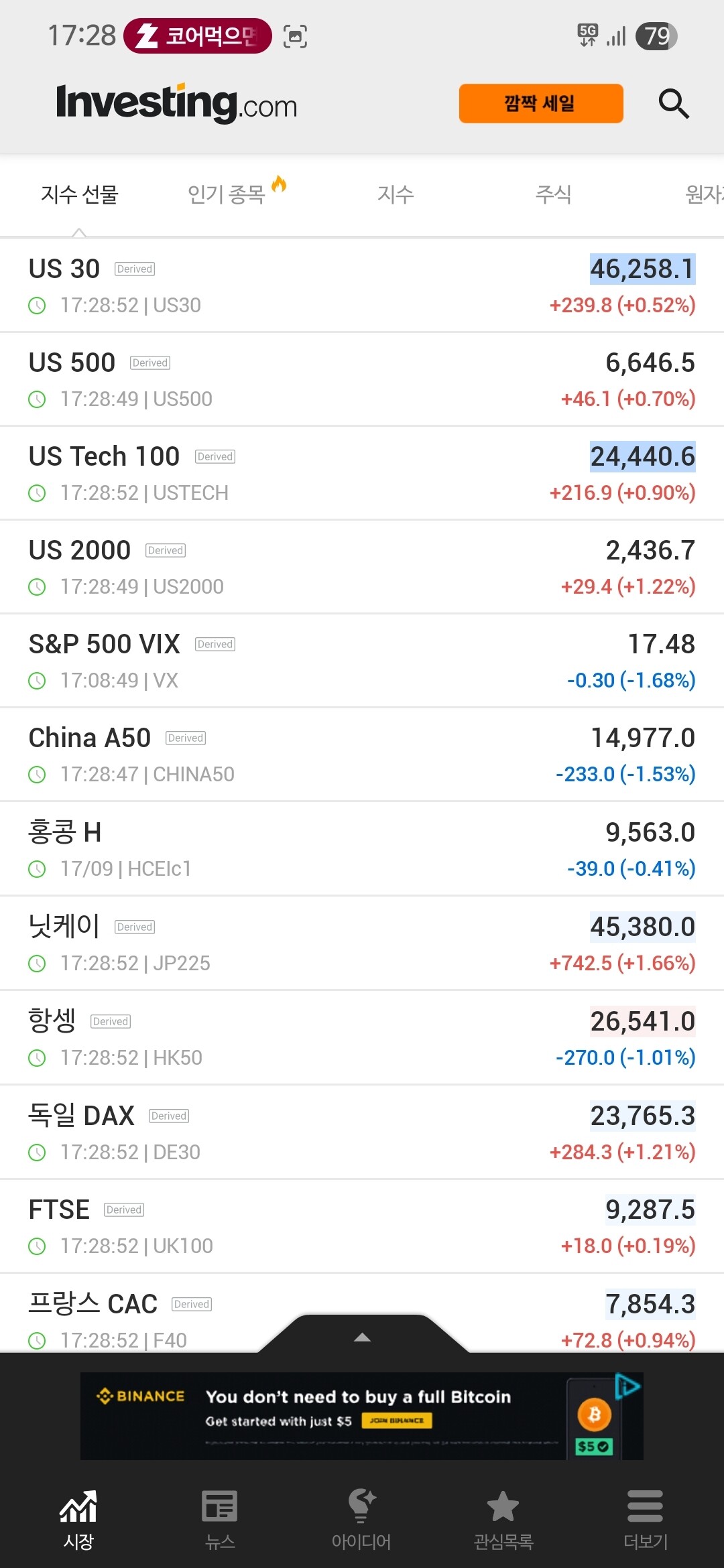
Task: Open the 뉴스 news icon
Action: click(x=220, y=1507)
